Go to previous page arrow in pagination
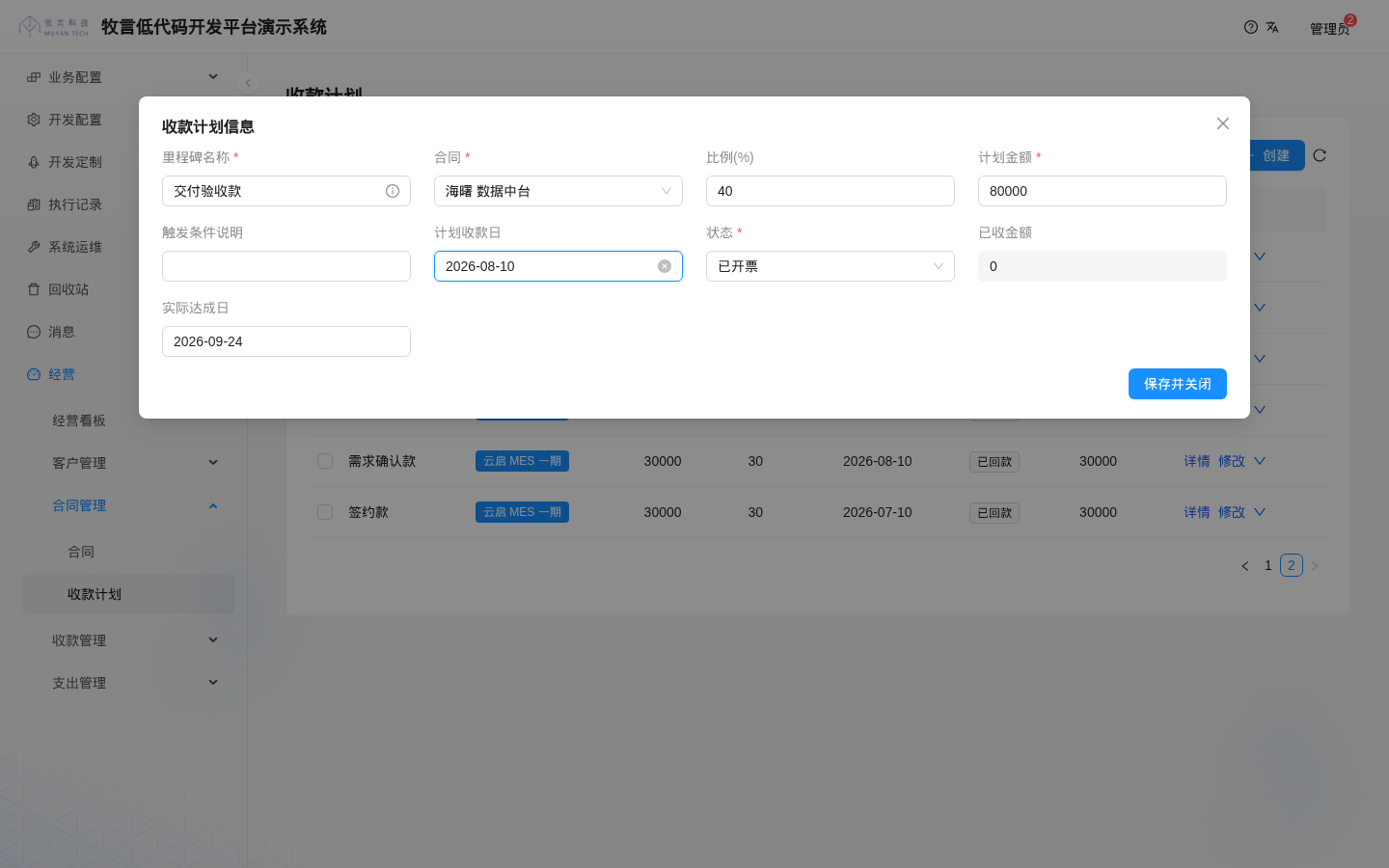 [1245, 566]
